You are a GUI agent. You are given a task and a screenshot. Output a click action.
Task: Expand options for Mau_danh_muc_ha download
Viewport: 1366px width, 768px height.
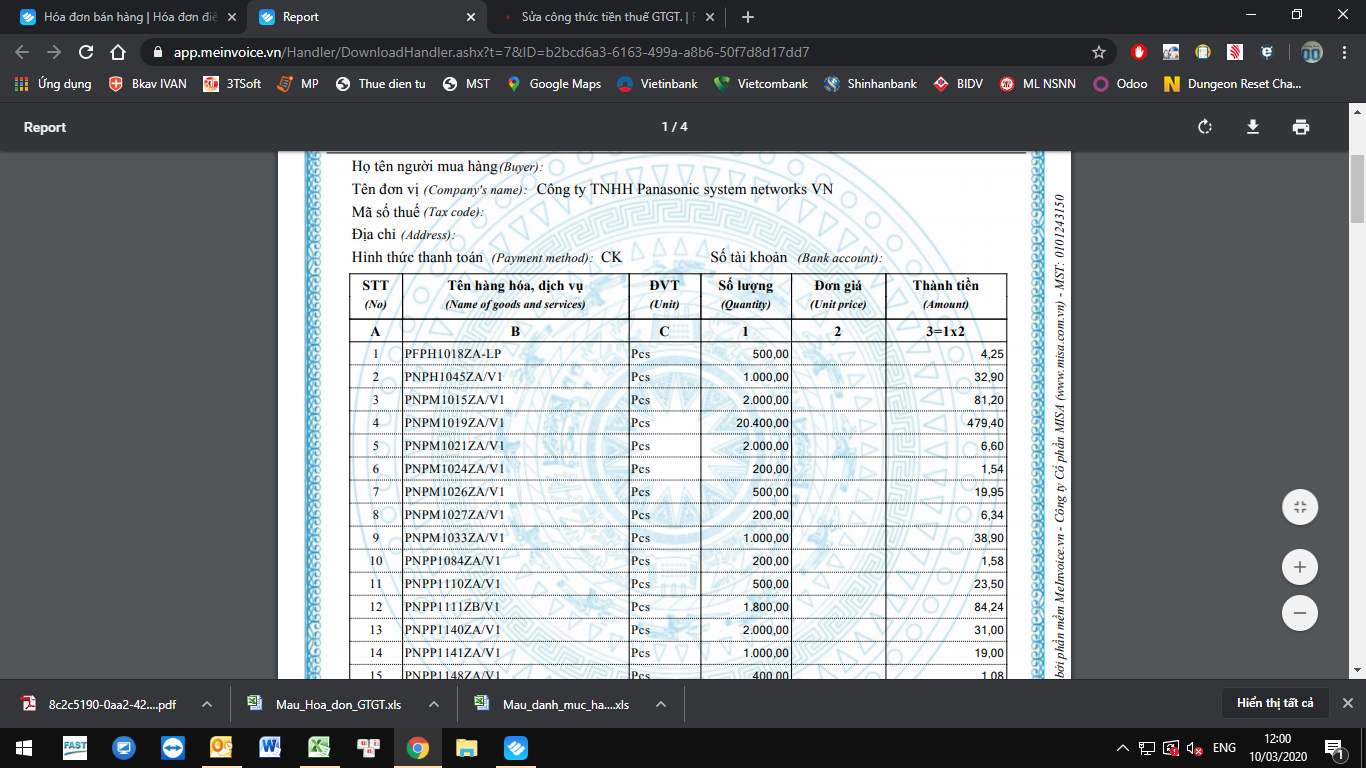click(661, 704)
